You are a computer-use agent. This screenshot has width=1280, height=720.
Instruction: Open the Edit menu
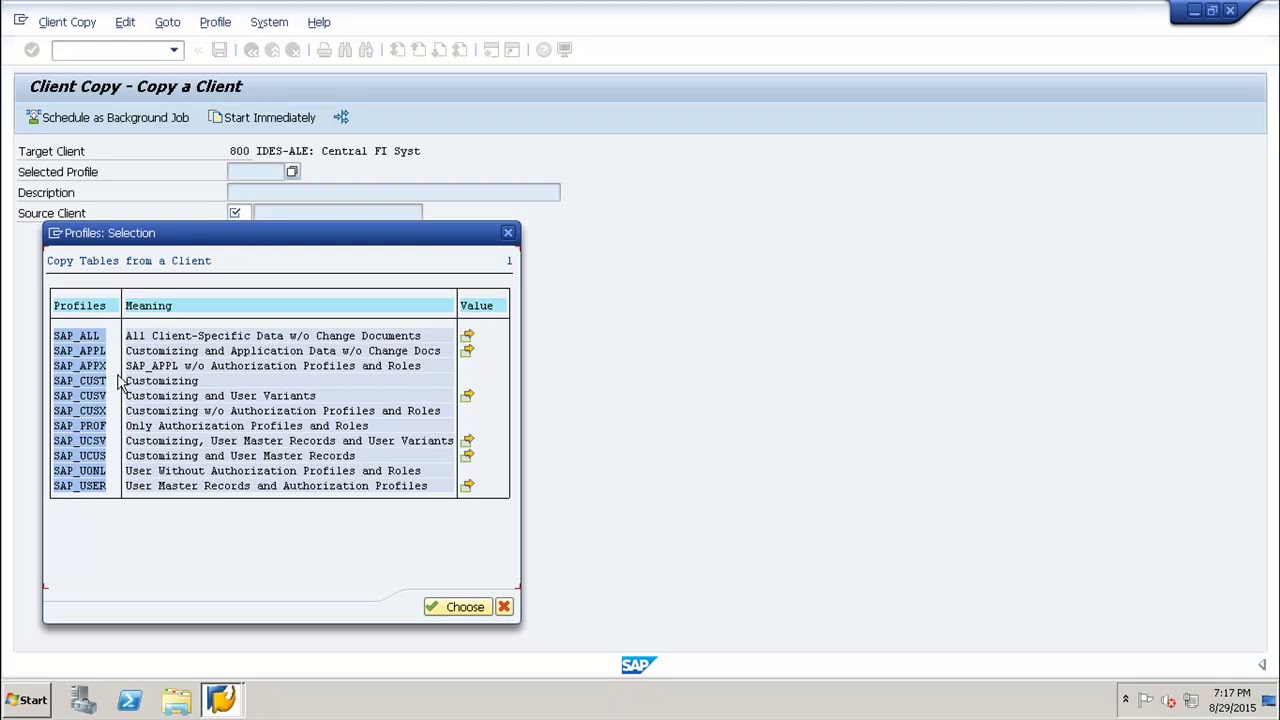tap(125, 22)
